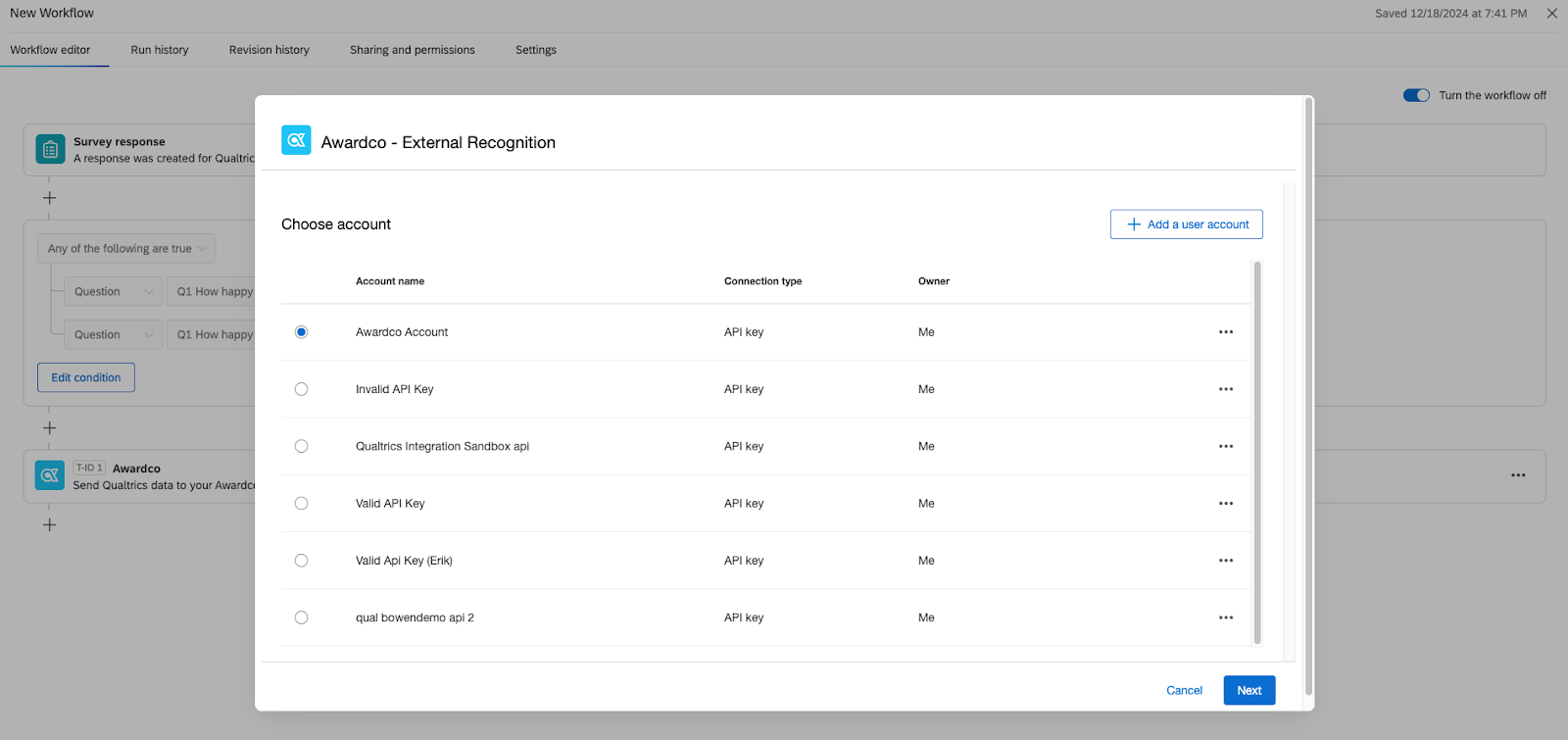
Task: Expand 'Any of the following are true' dropdown
Action: point(126,249)
